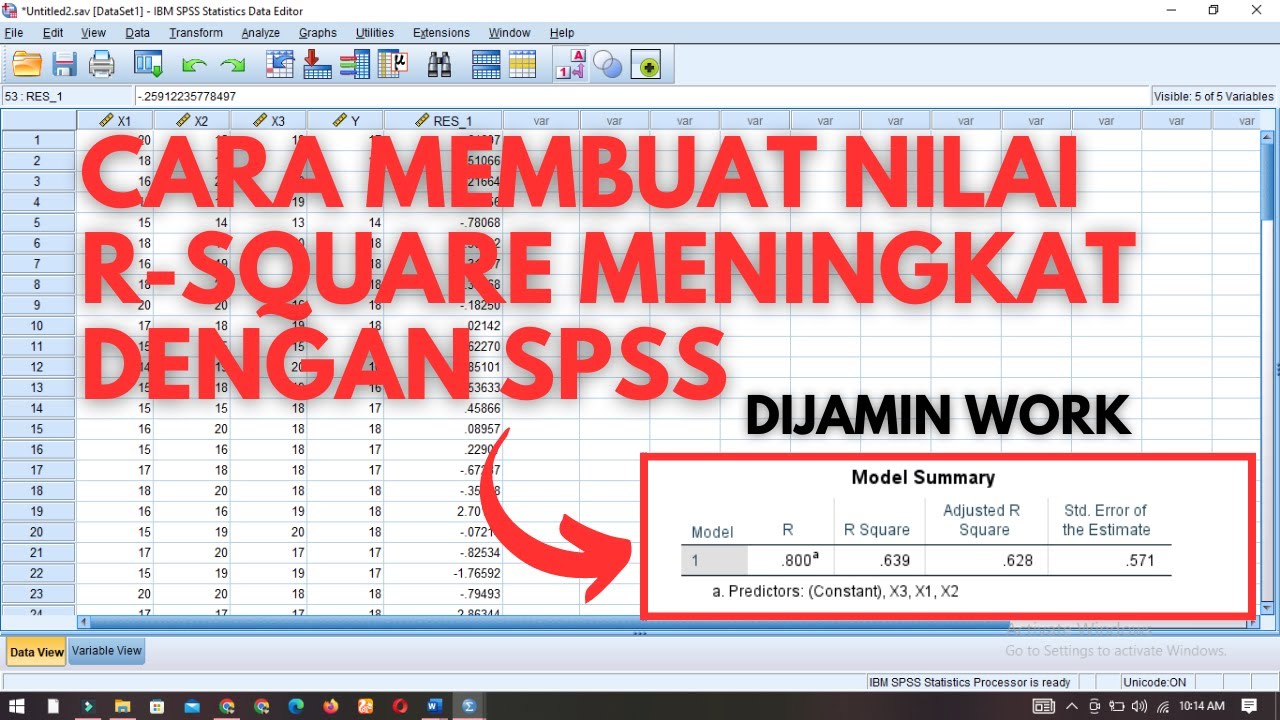1280x720 pixels.
Task: Open the View menu
Action: pyautogui.click(x=94, y=33)
